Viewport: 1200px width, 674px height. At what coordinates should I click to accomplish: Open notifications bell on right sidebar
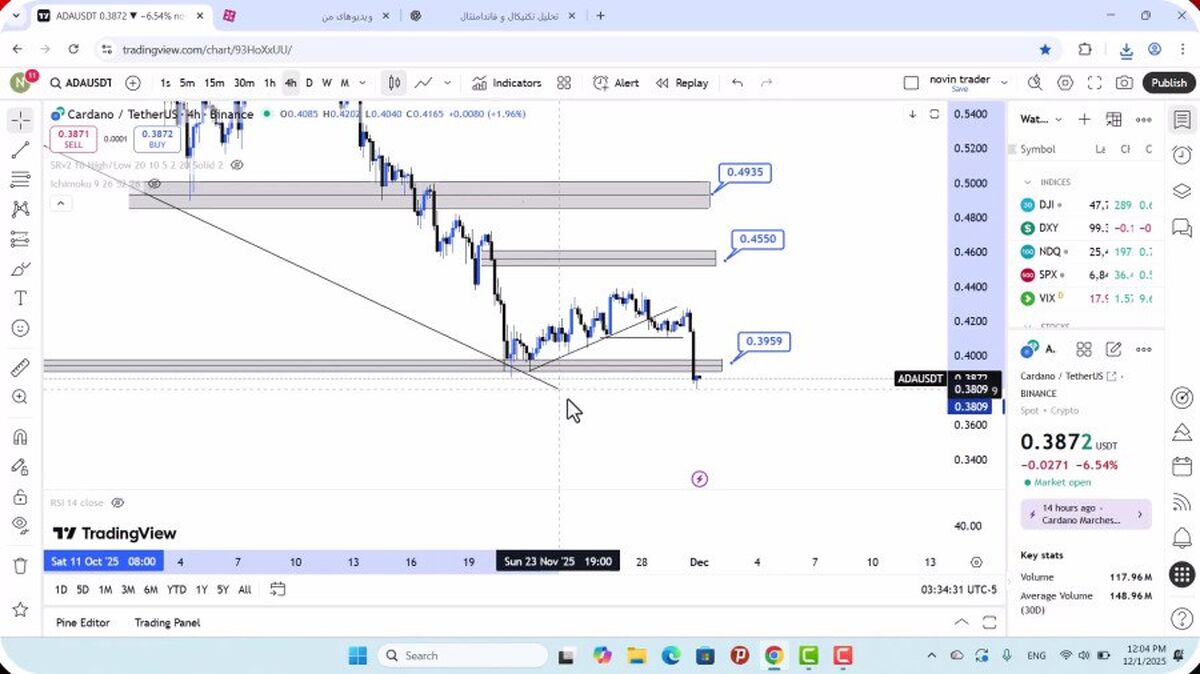point(1182,538)
